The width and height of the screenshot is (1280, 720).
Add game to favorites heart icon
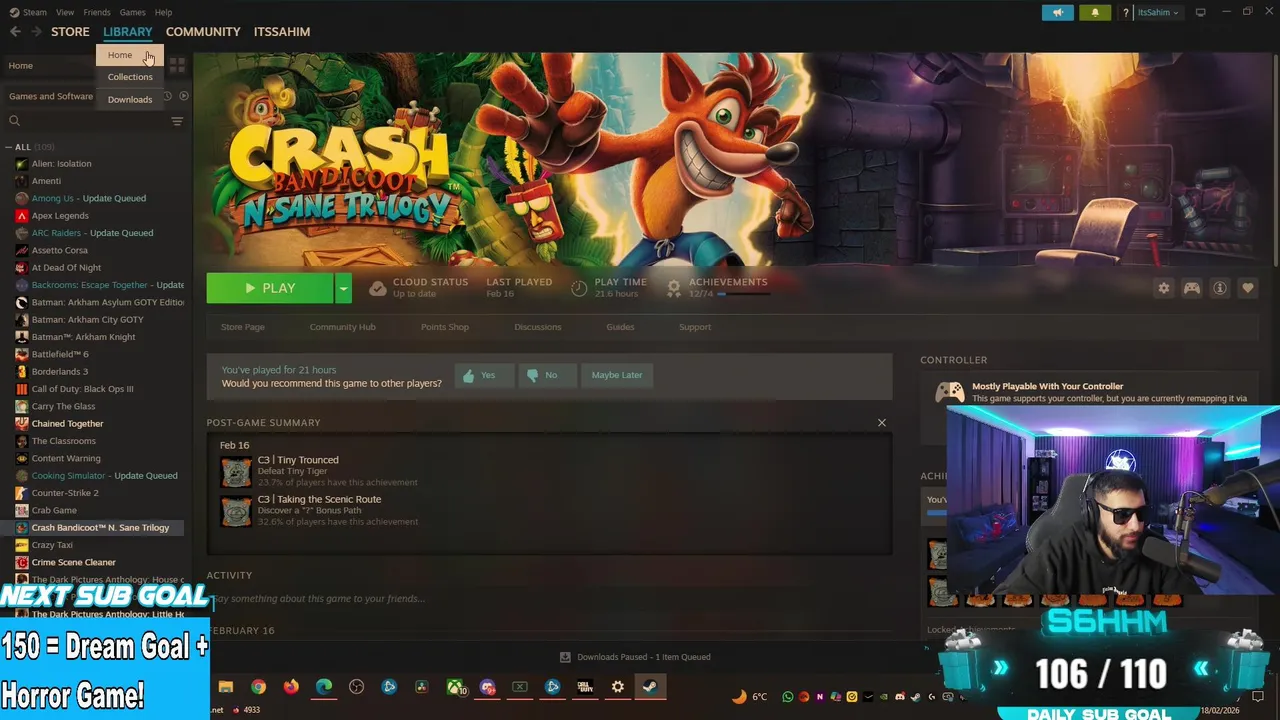click(x=1247, y=288)
